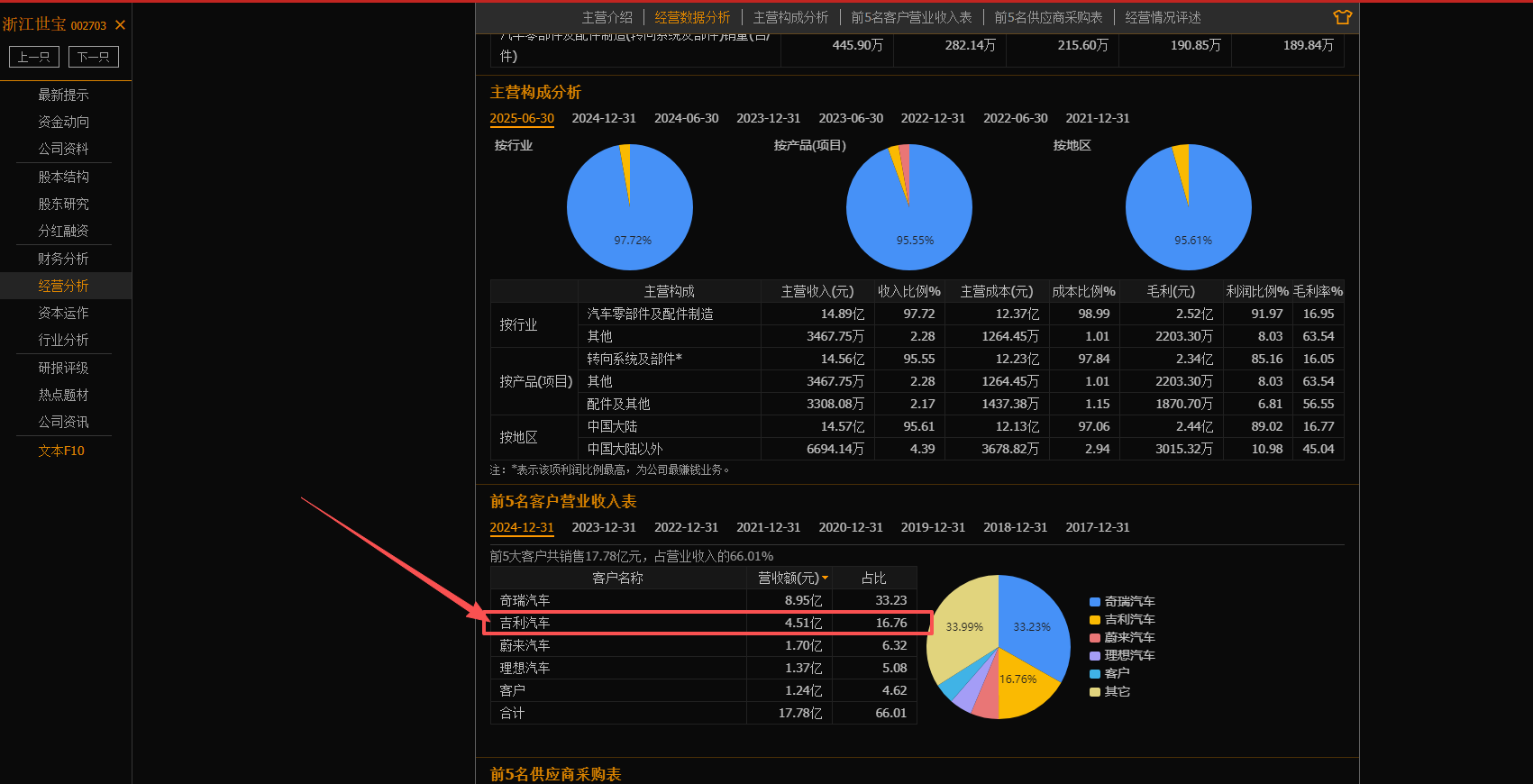Select 主营构成 period 2021-12-31

pos(1098,118)
